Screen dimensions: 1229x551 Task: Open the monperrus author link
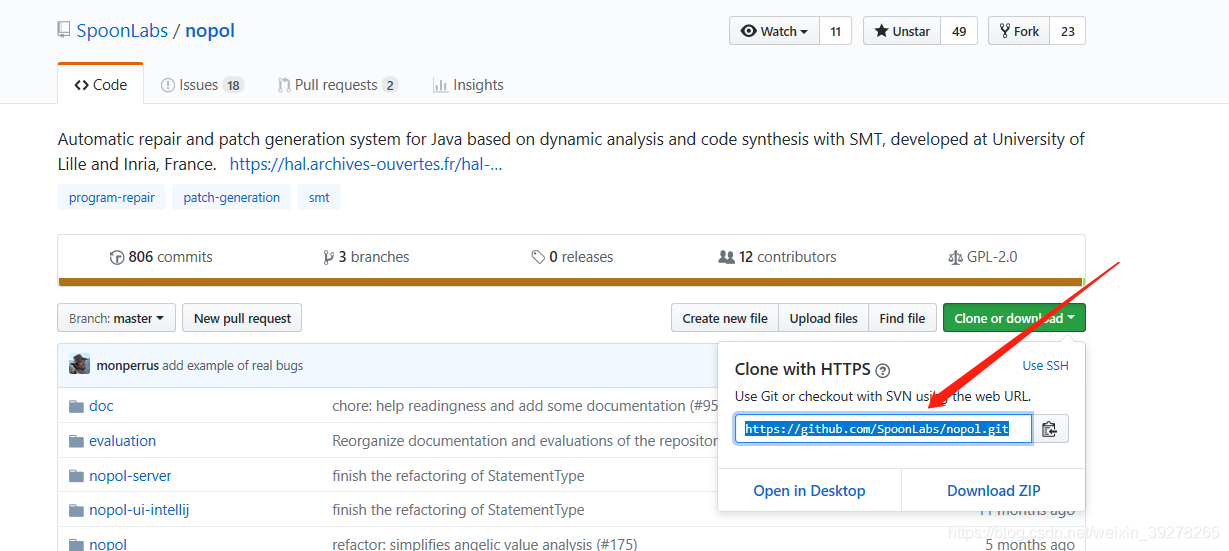click(x=127, y=366)
